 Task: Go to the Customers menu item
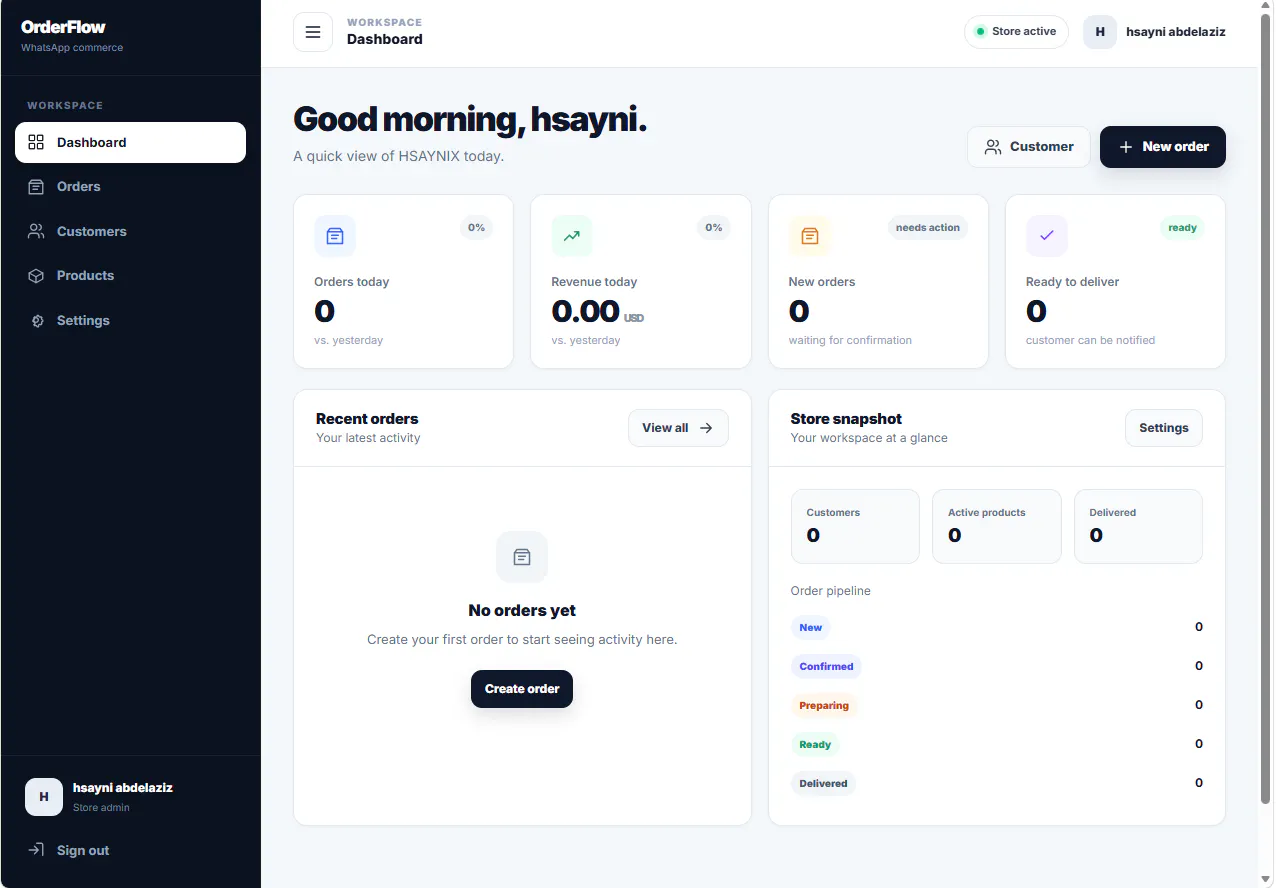click(x=130, y=231)
